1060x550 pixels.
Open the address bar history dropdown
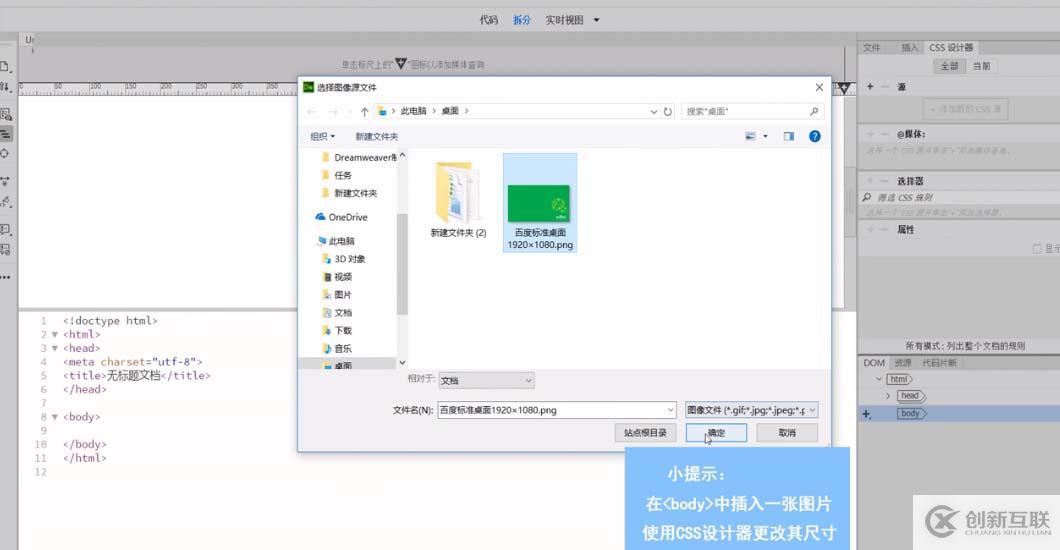click(x=654, y=111)
